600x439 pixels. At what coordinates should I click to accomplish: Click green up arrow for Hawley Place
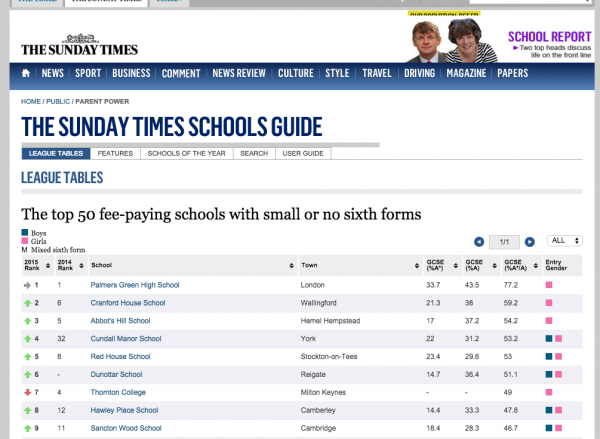28,410
